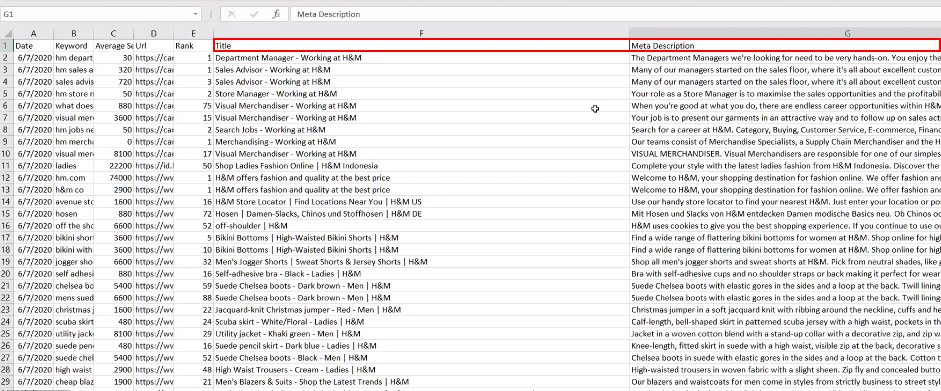Select cell 'Search Jobs - Working at H&M'
This screenshot has height=391, width=941.
(421, 130)
